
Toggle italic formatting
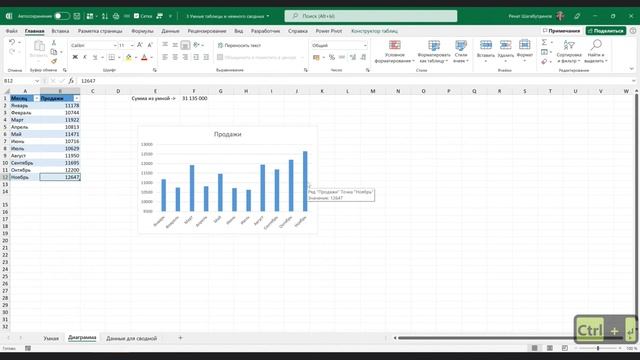(84, 58)
